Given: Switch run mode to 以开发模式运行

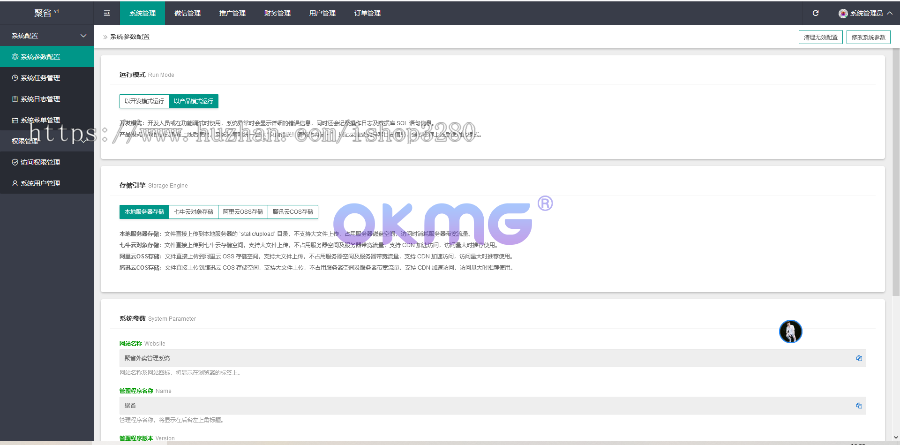Looking at the screenshot, I should [144, 101].
